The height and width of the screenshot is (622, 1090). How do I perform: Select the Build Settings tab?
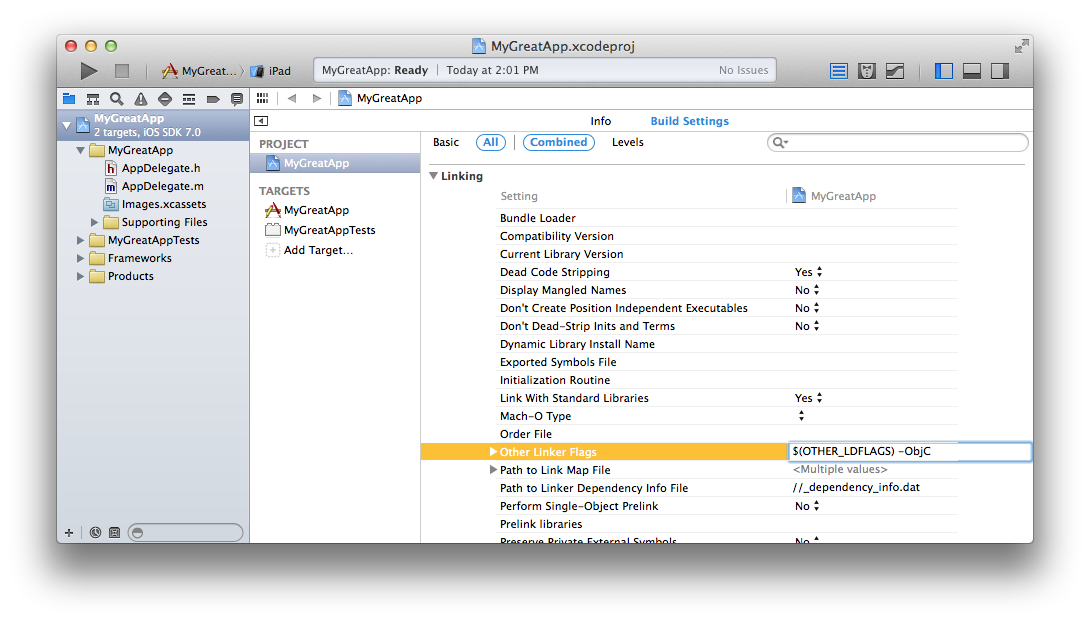[x=689, y=121]
